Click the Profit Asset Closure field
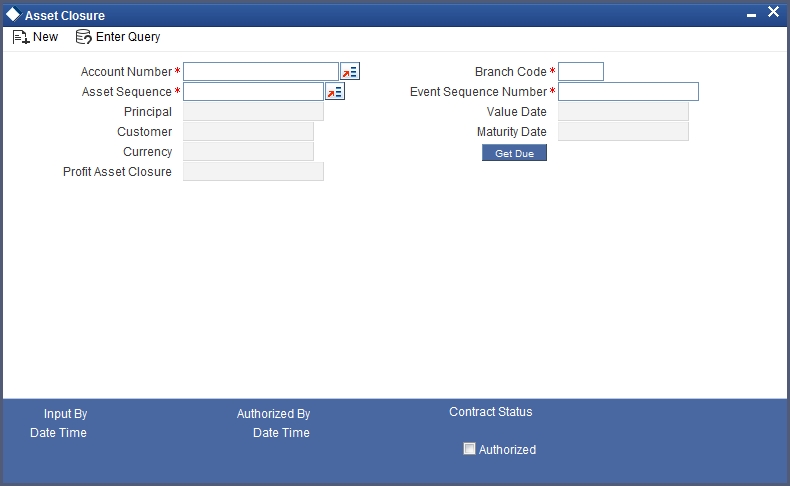 click(253, 172)
